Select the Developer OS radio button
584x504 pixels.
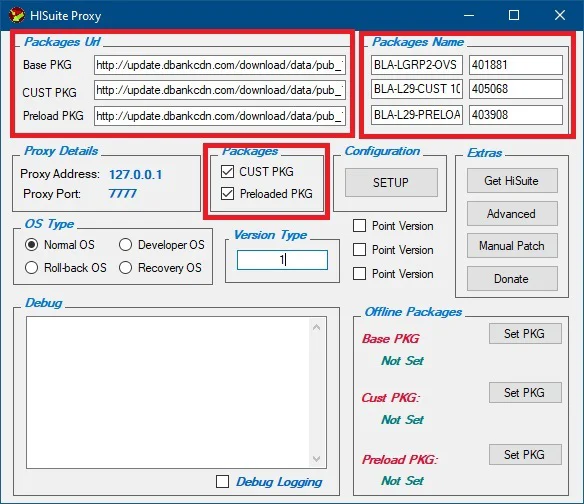tap(126, 245)
